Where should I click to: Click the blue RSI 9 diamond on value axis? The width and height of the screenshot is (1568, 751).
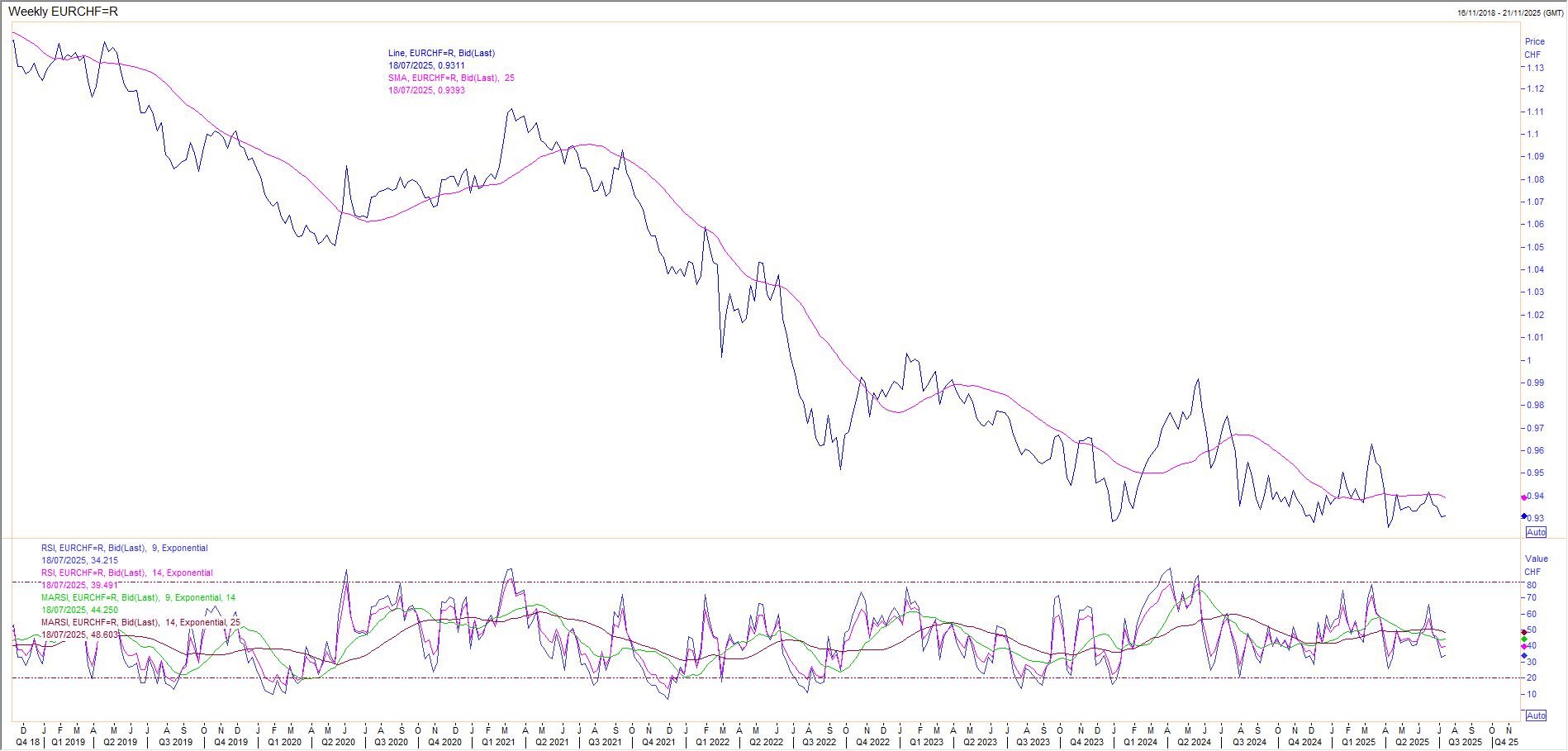tap(1524, 656)
